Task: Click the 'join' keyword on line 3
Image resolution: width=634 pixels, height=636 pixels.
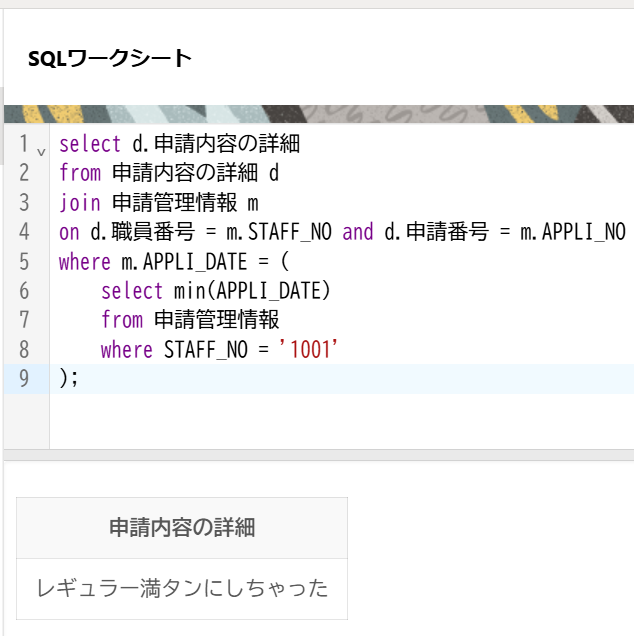Action: (80, 203)
